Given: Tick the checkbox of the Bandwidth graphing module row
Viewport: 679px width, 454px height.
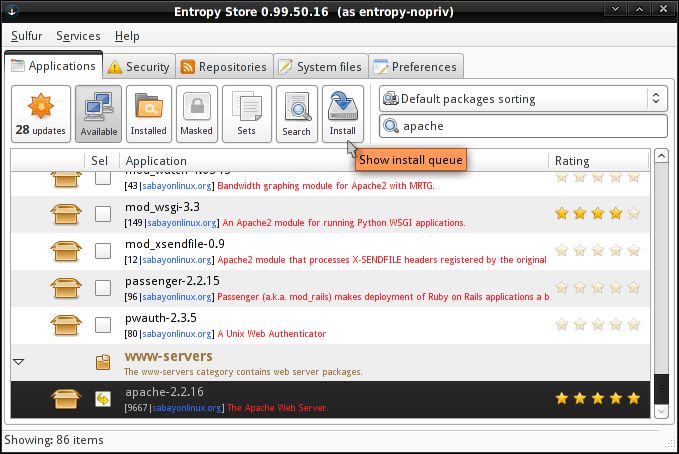Looking at the screenshot, I should pyautogui.click(x=103, y=178).
